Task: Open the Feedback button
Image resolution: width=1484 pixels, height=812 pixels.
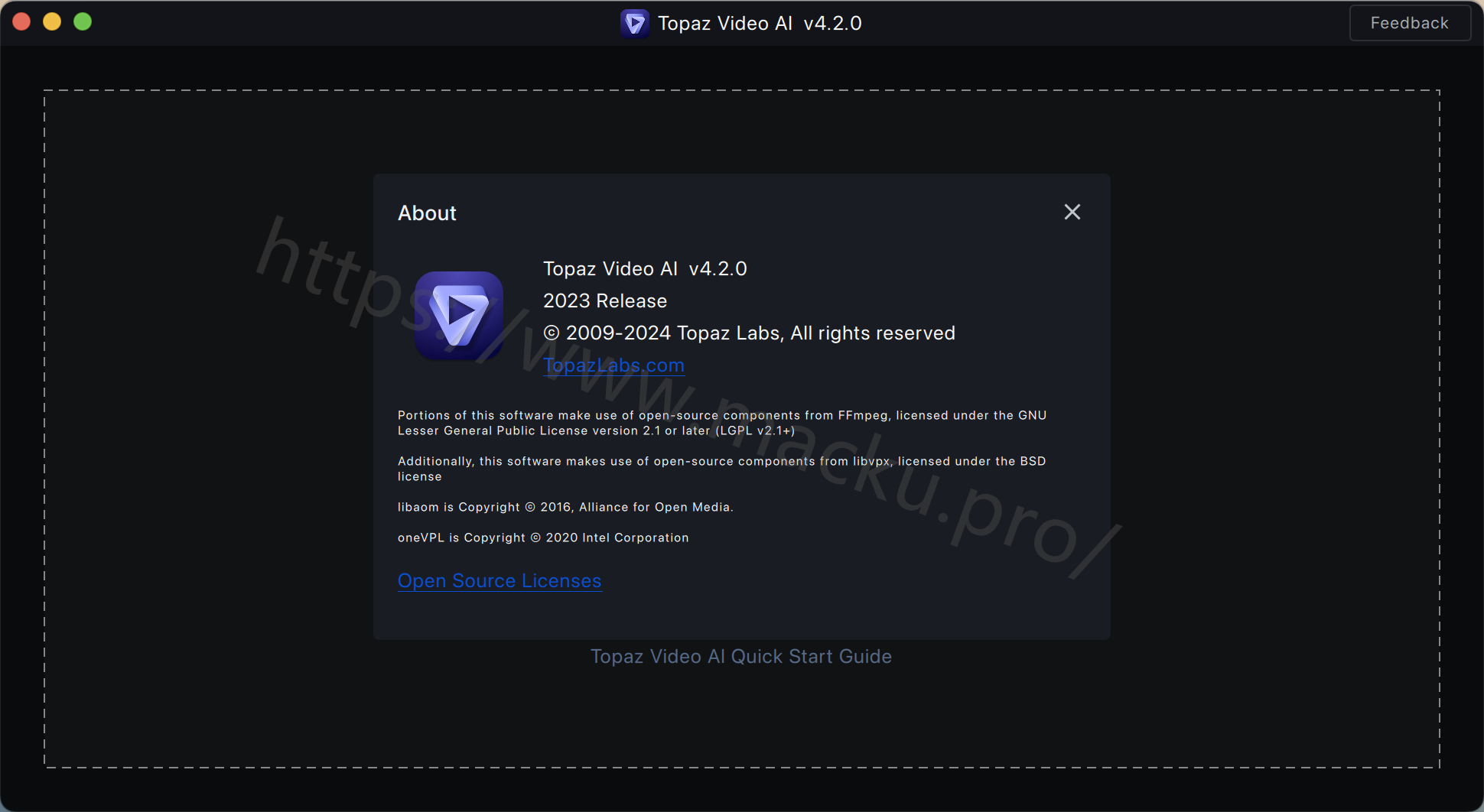Action: (1409, 23)
